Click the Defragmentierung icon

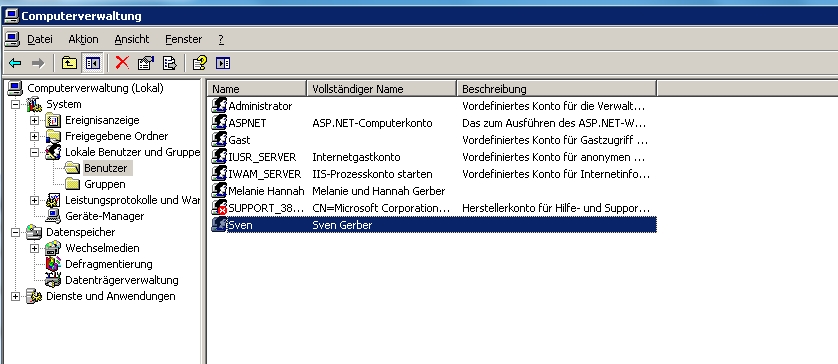(53, 264)
